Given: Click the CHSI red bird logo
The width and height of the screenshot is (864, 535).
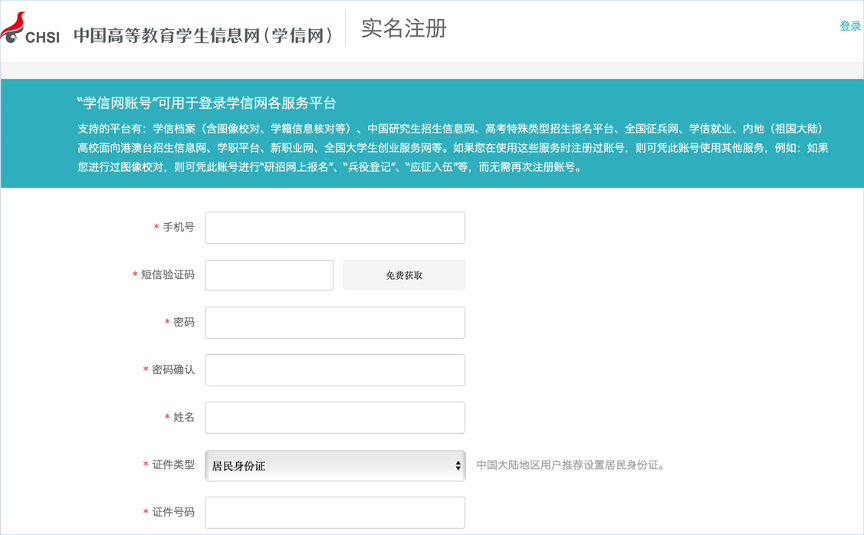Looking at the screenshot, I should point(14,26).
